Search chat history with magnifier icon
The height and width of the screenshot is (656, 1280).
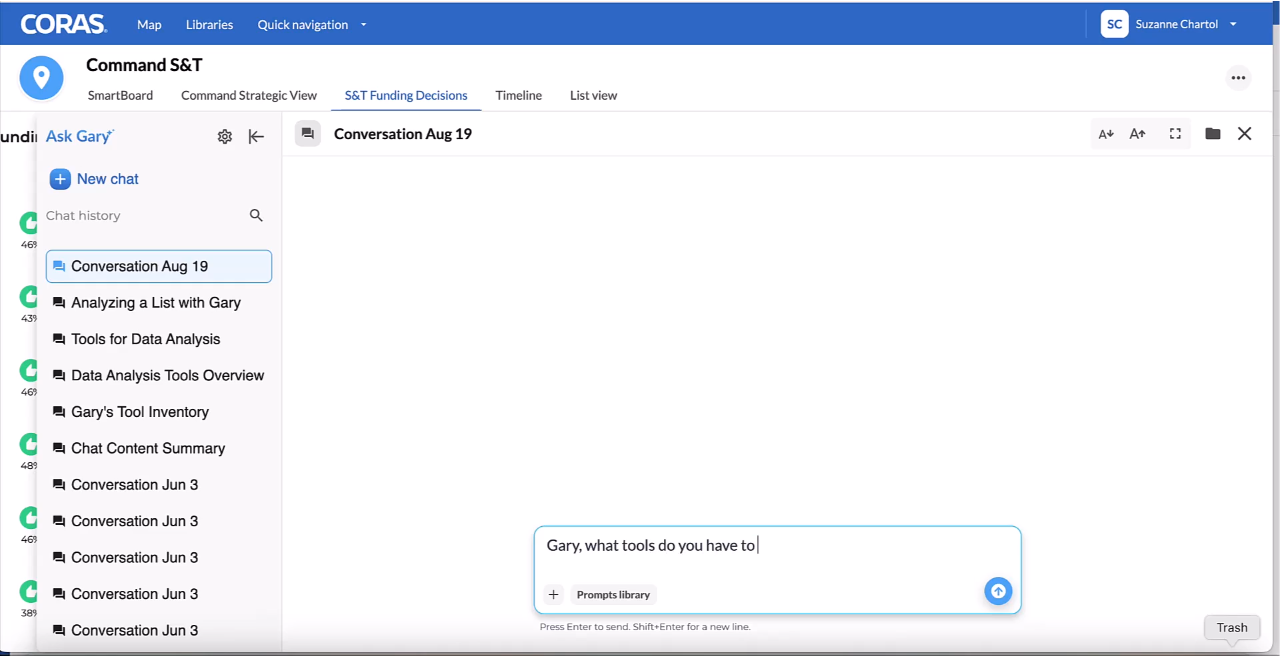click(x=256, y=215)
